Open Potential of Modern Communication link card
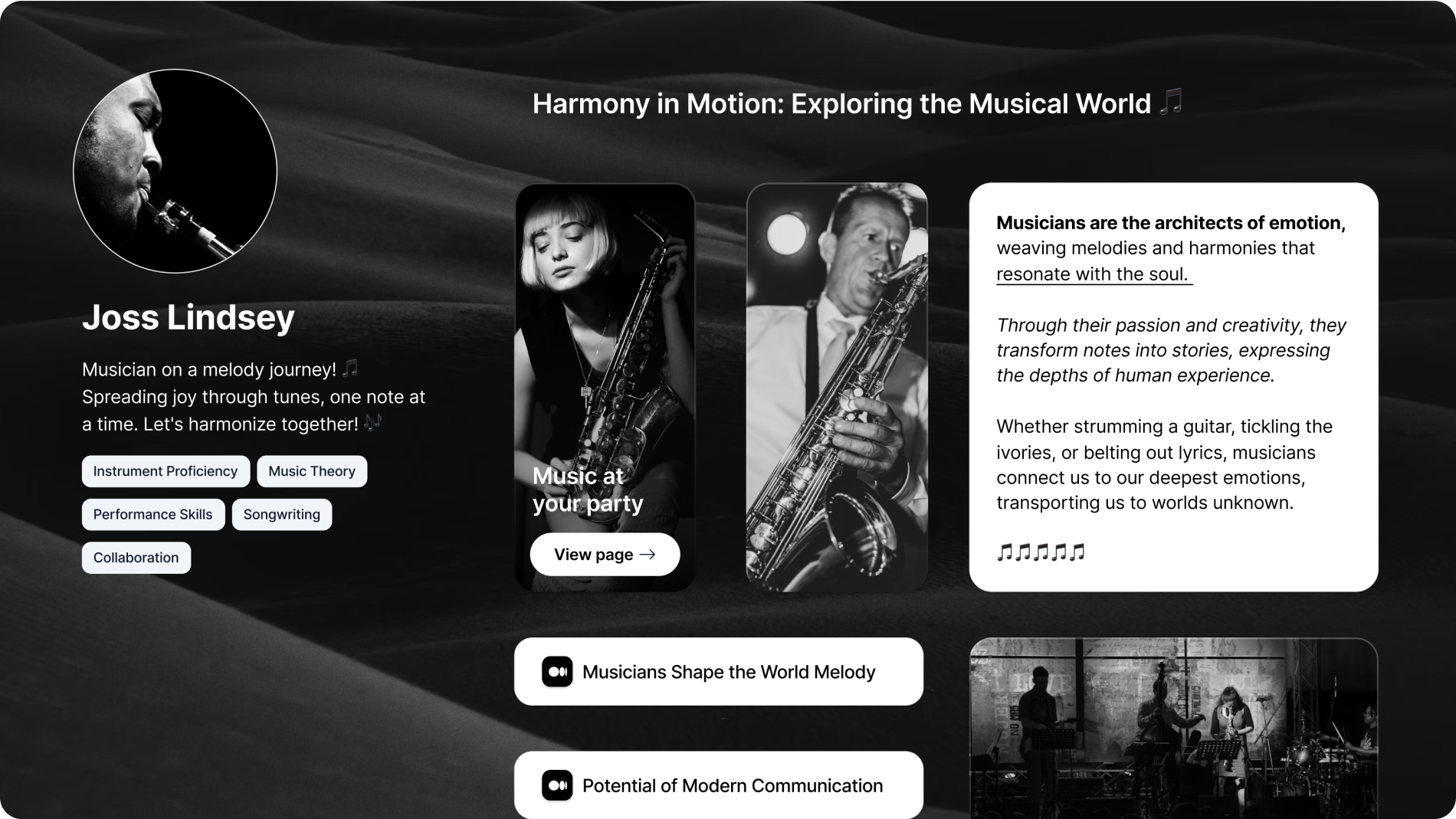This screenshot has height=819, width=1456. click(719, 785)
